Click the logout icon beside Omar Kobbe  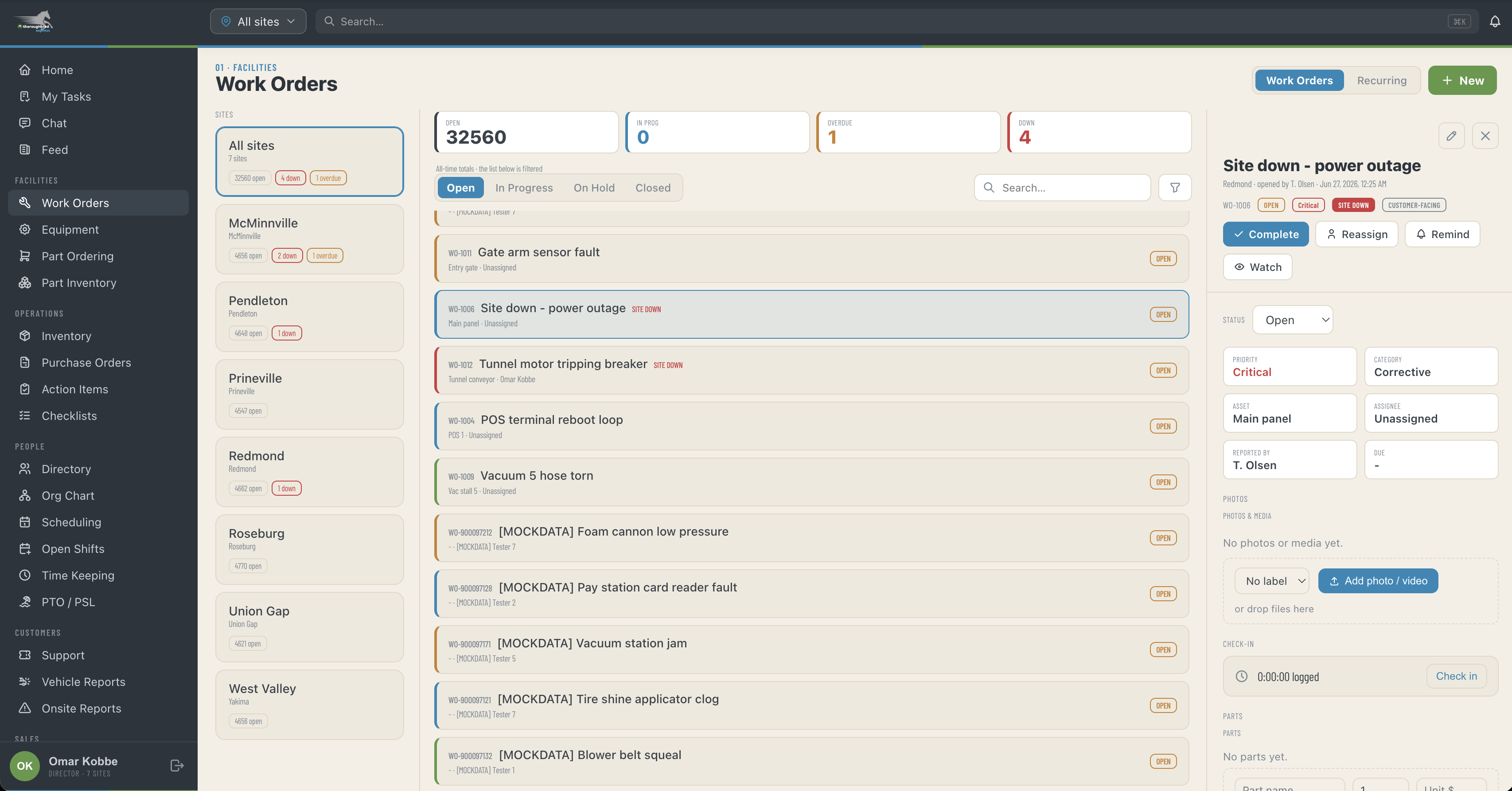[177, 765]
